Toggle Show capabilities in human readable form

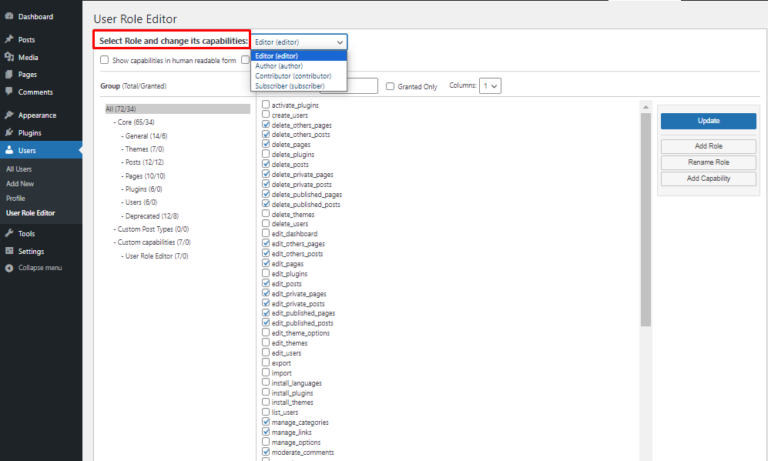pyautogui.click(x=104, y=61)
